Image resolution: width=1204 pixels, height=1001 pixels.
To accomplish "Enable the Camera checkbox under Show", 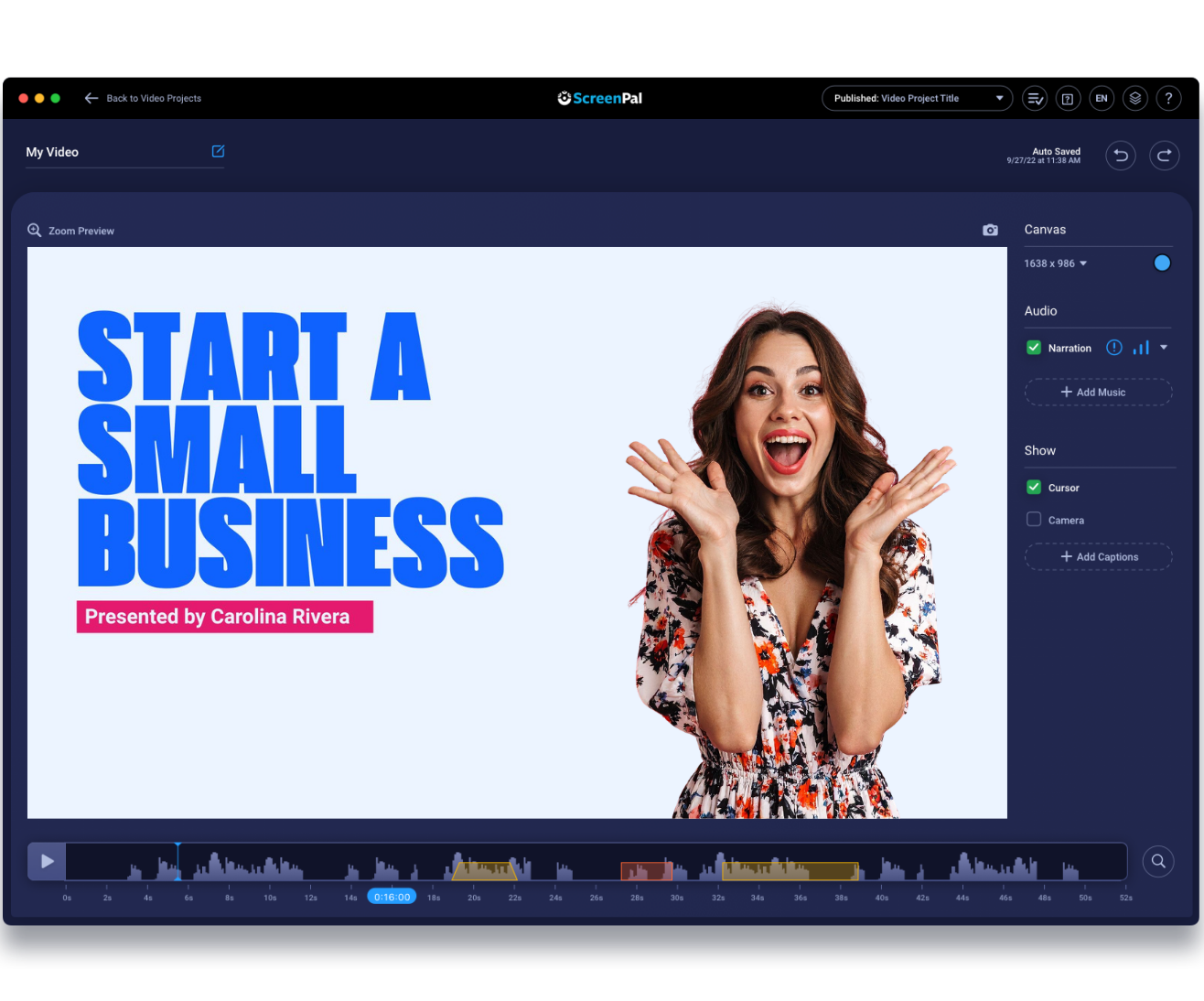I will [x=1033, y=520].
